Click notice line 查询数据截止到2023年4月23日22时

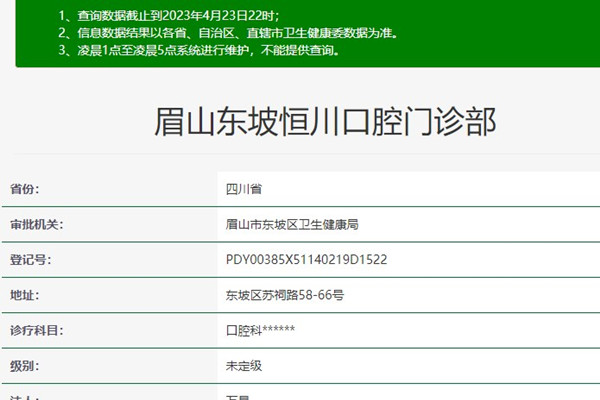pyautogui.click(x=169, y=16)
